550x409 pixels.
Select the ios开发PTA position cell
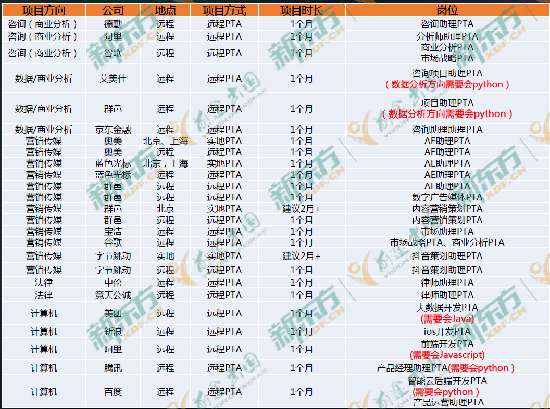(447, 331)
